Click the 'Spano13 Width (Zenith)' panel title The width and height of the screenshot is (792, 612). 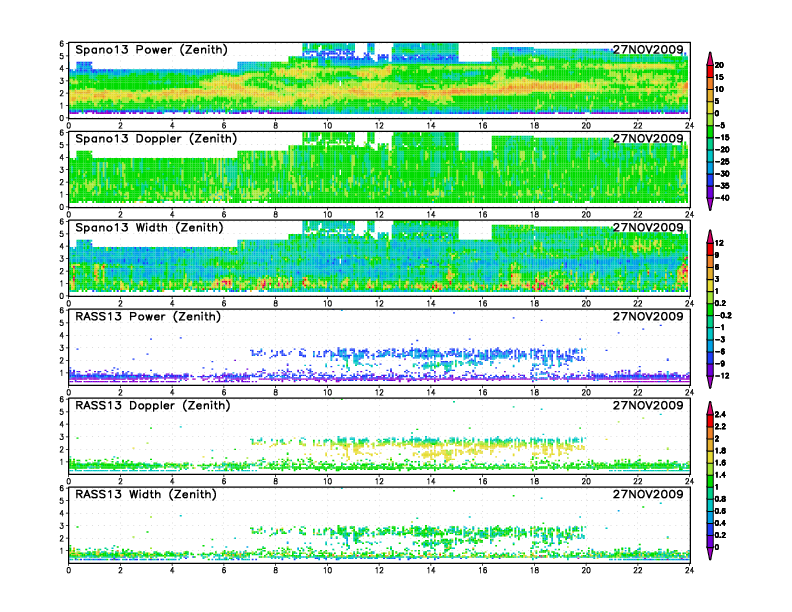pos(150,228)
